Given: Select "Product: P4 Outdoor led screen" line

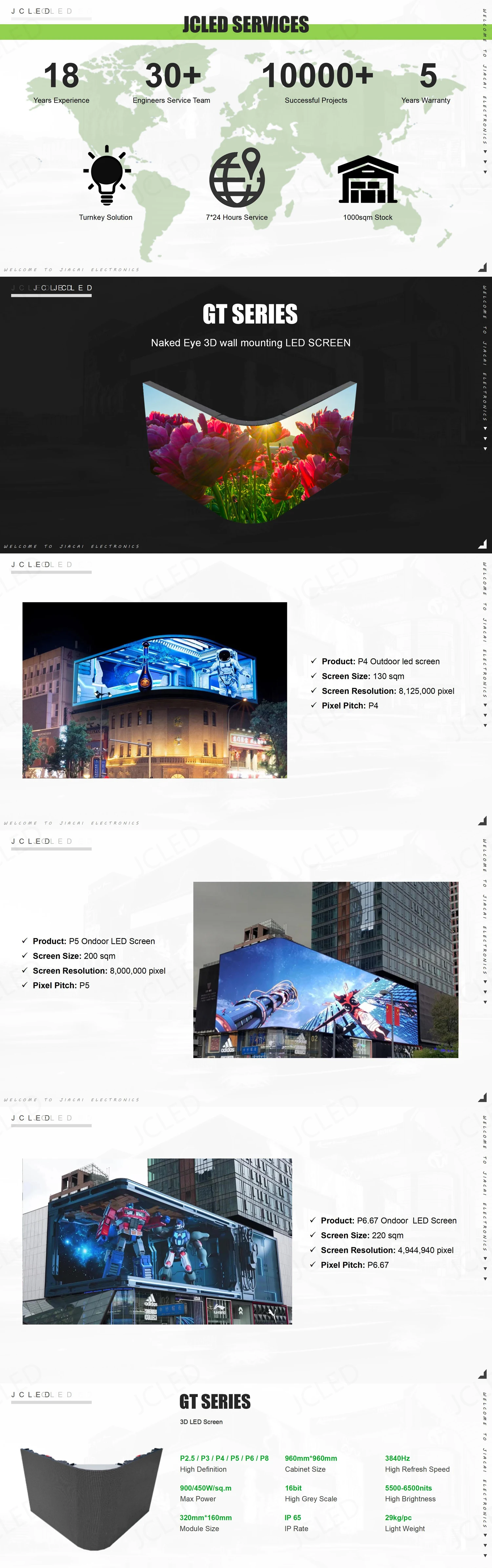Looking at the screenshot, I should 380,662.
